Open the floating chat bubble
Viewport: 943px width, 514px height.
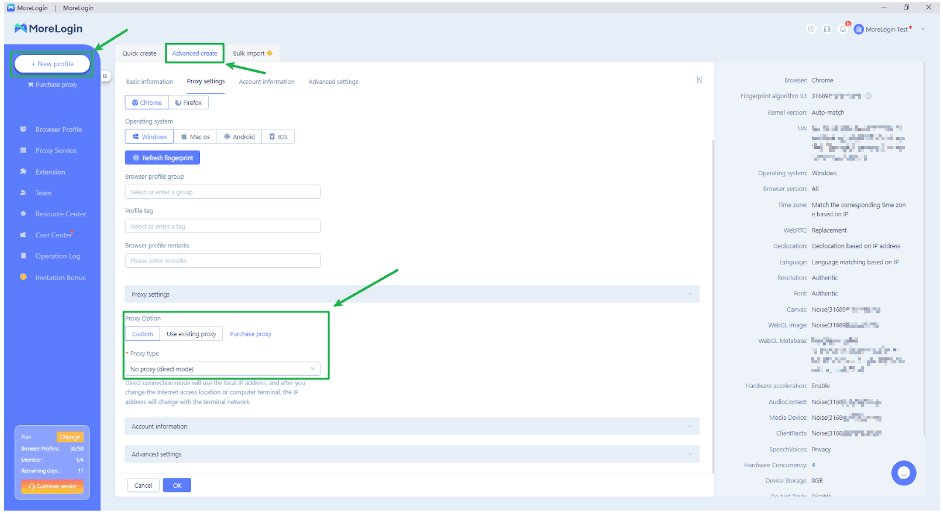pyautogui.click(x=903, y=473)
